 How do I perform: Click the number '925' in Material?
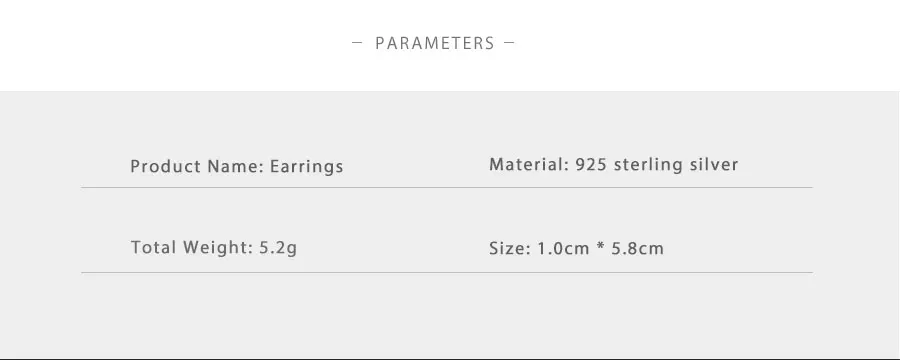point(592,165)
